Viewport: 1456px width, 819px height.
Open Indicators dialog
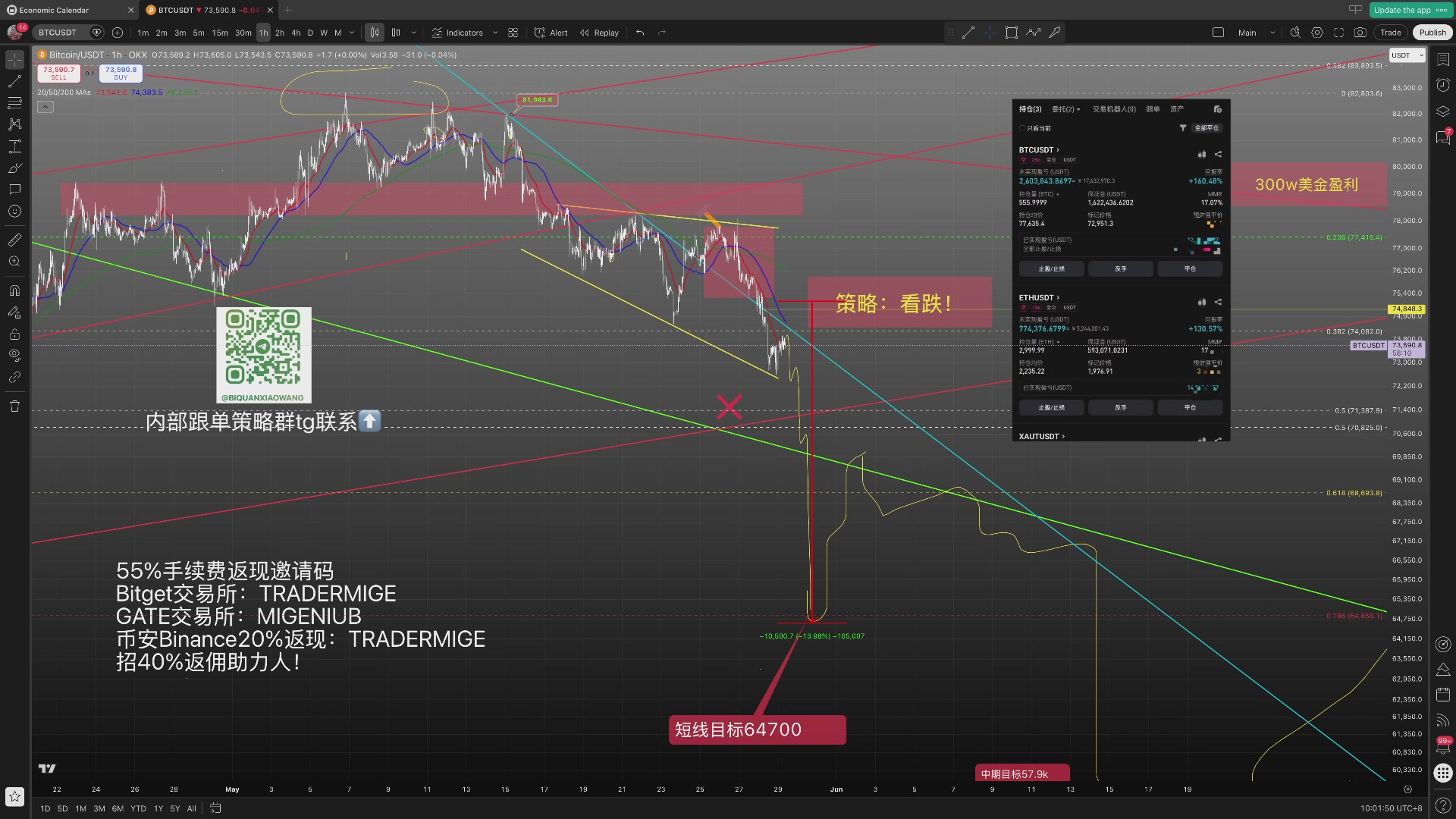pyautogui.click(x=457, y=33)
